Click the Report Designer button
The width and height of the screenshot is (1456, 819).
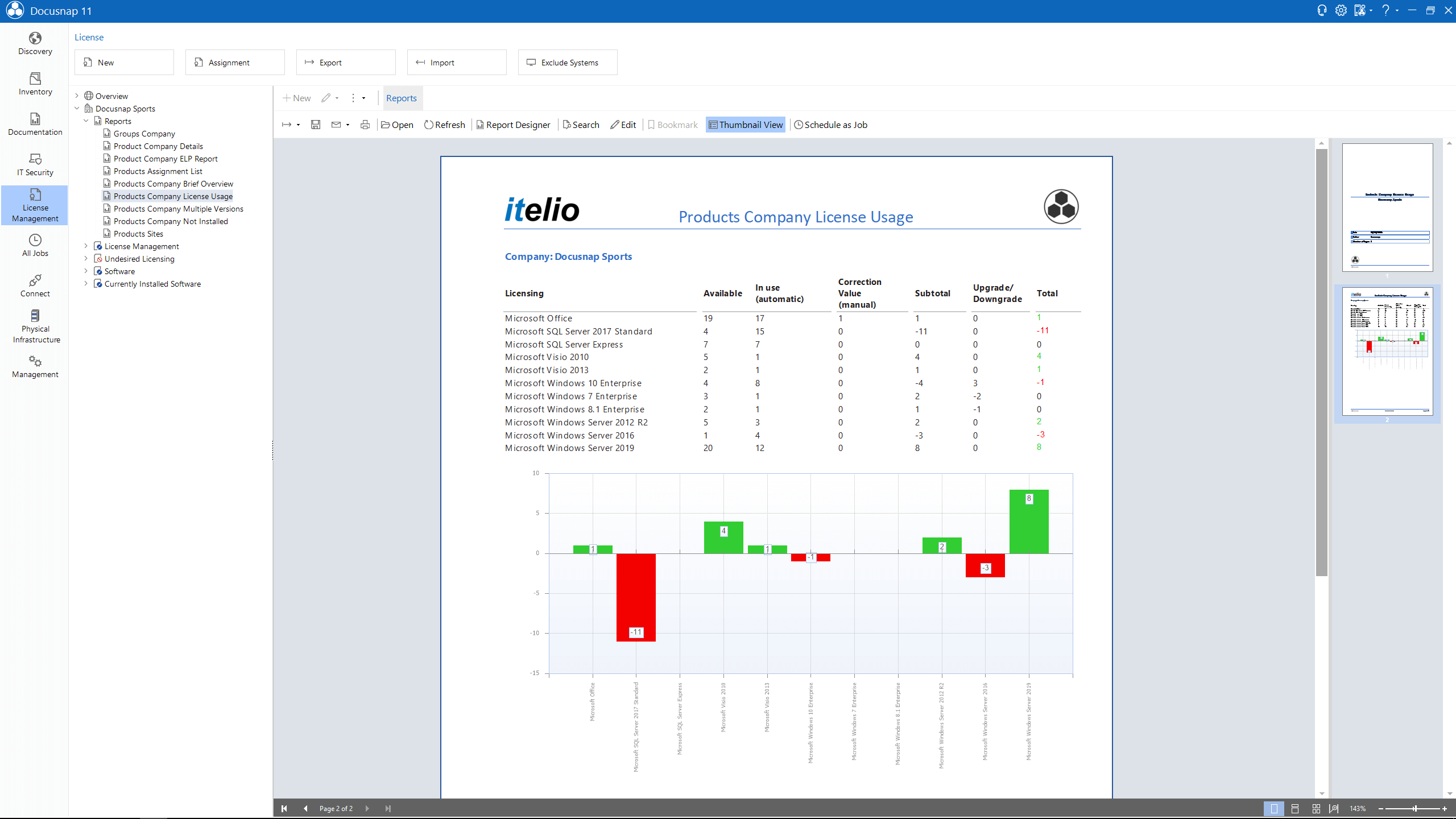click(x=513, y=125)
